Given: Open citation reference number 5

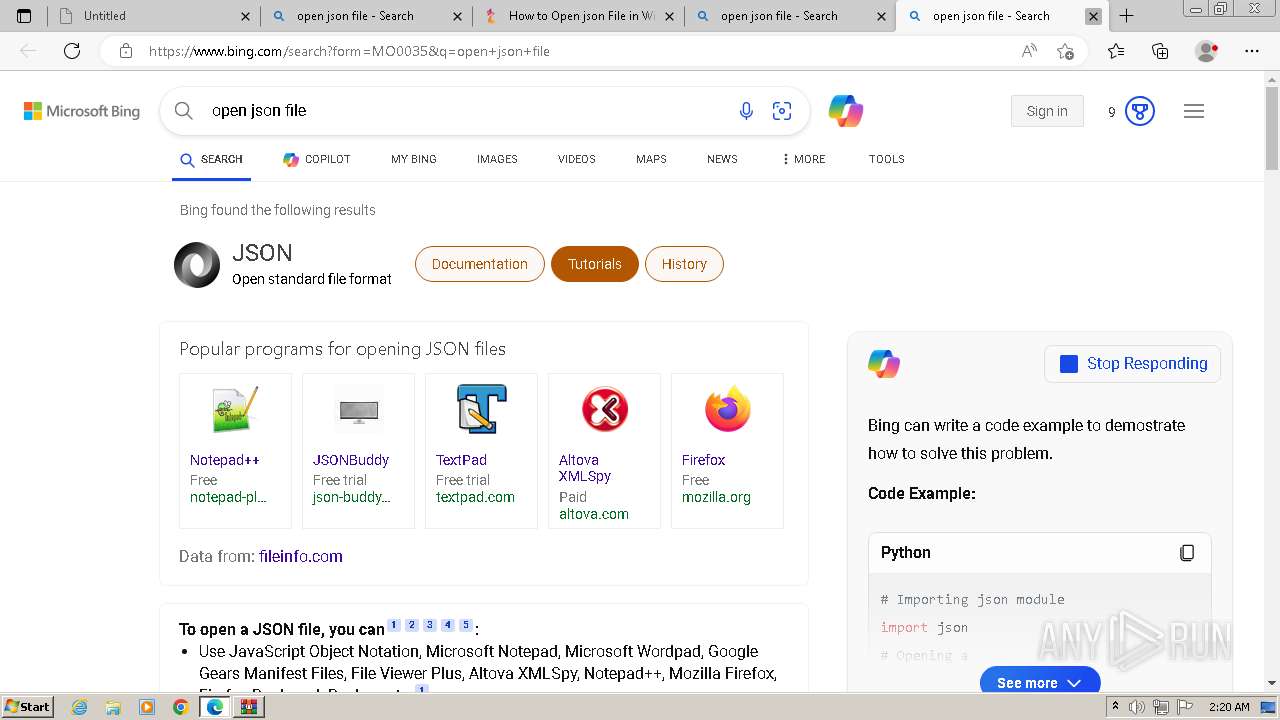Looking at the screenshot, I should coord(465,625).
